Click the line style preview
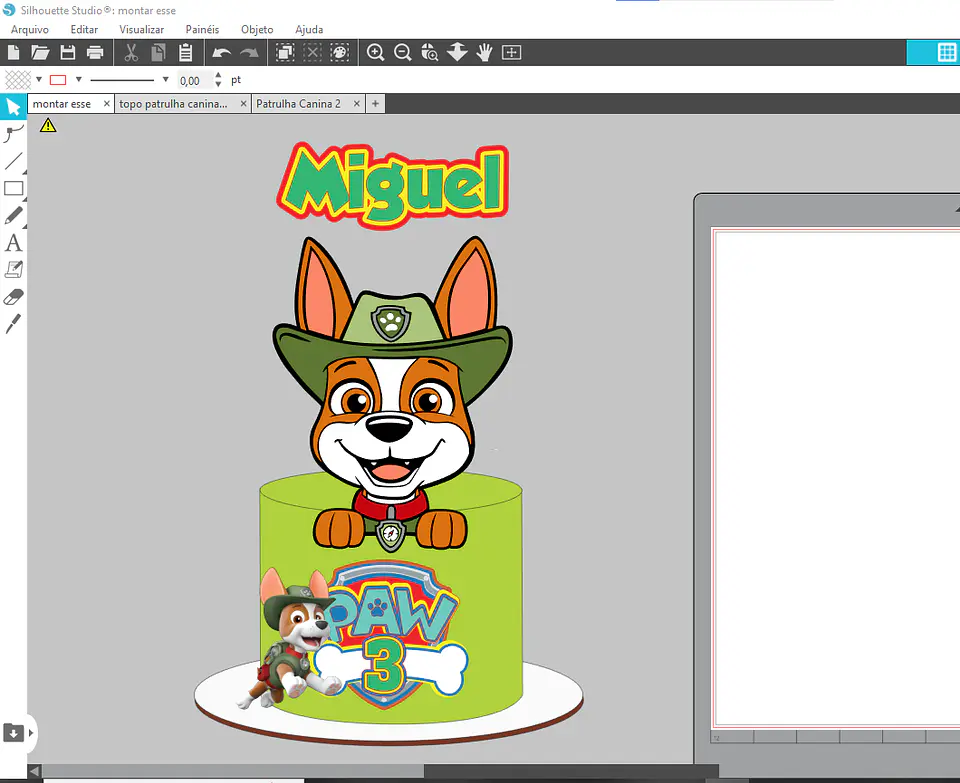This screenshot has width=960, height=783. pos(122,80)
